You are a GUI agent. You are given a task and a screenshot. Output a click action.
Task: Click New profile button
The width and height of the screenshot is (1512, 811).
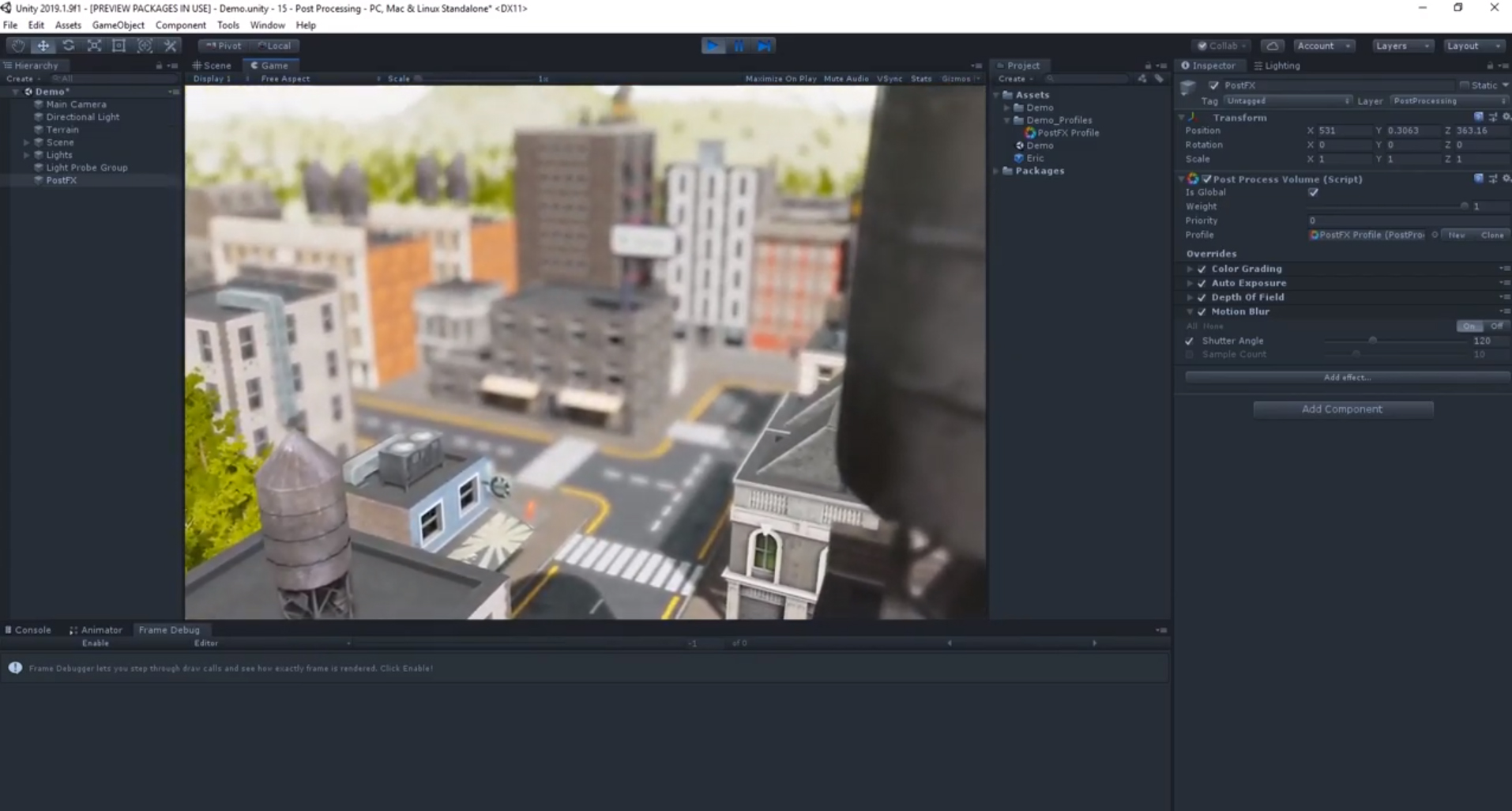click(1456, 235)
